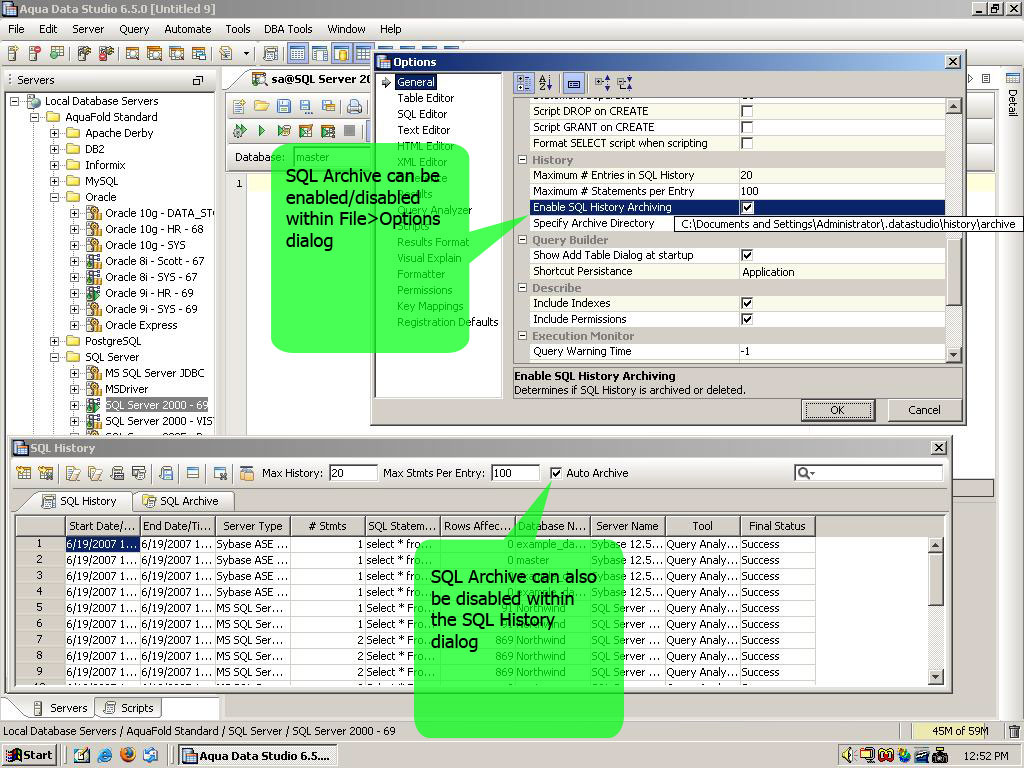Viewport: 1024px width, 768px height.
Task: Click the first icon in the SQL History toolbar
Action: pyautogui.click(x=24, y=473)
